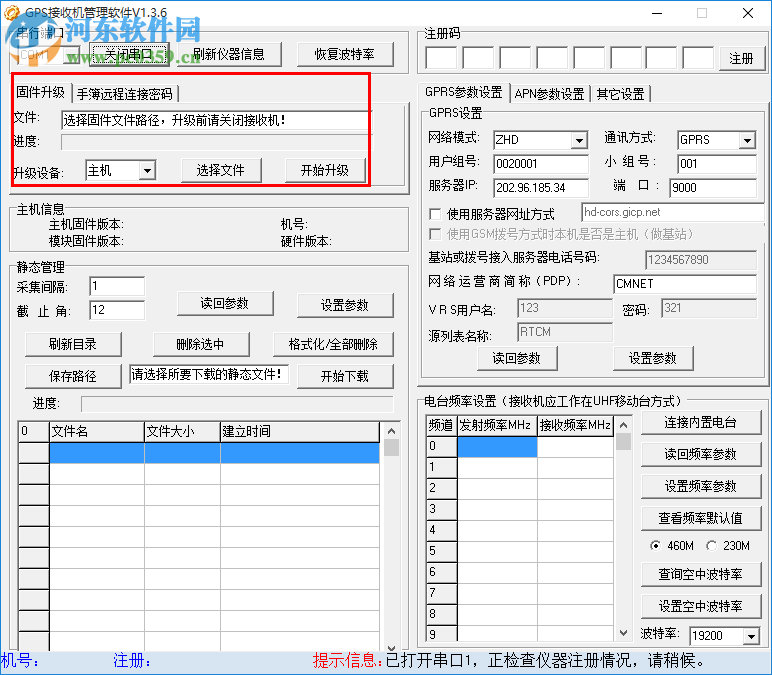Click 查看频率默认值 button
772x675 pixels.
click(x=701, y=518)
